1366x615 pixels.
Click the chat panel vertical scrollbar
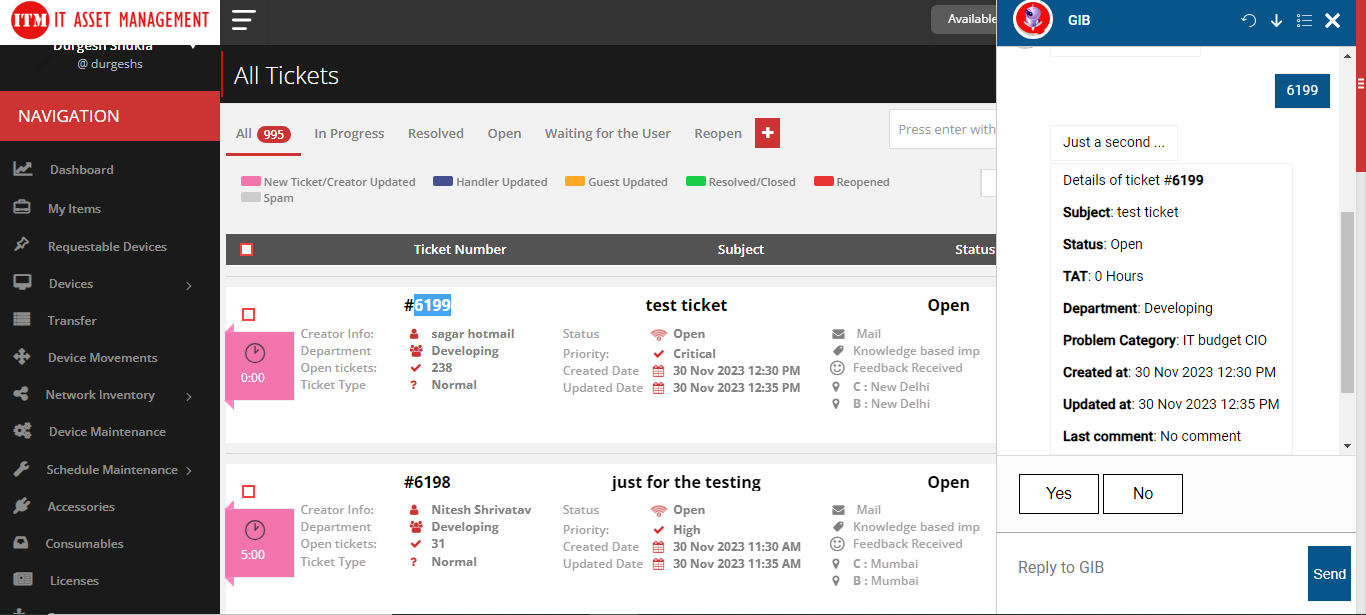(1347, 300)
